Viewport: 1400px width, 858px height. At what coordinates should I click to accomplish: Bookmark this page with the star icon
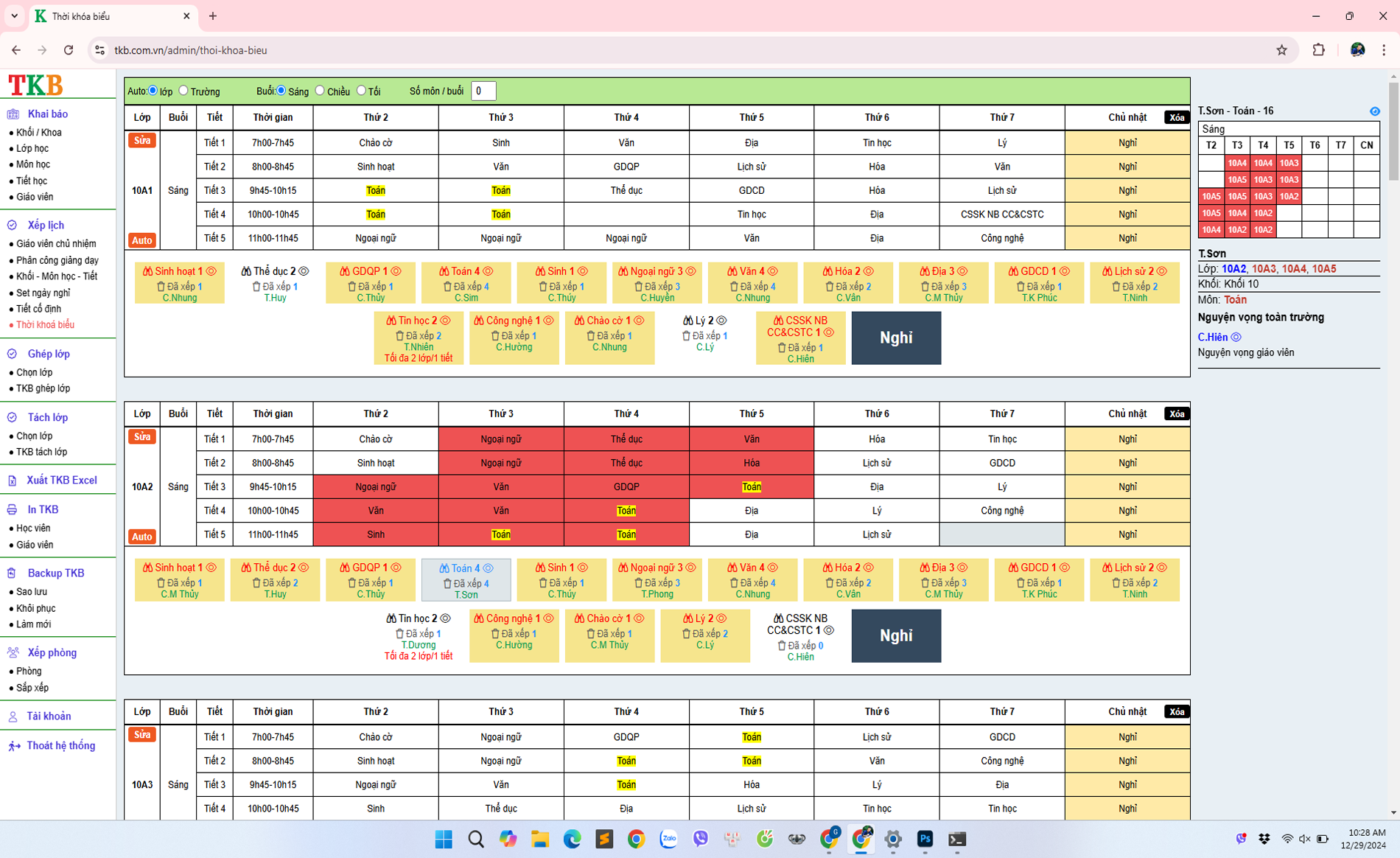point(1281,50)
